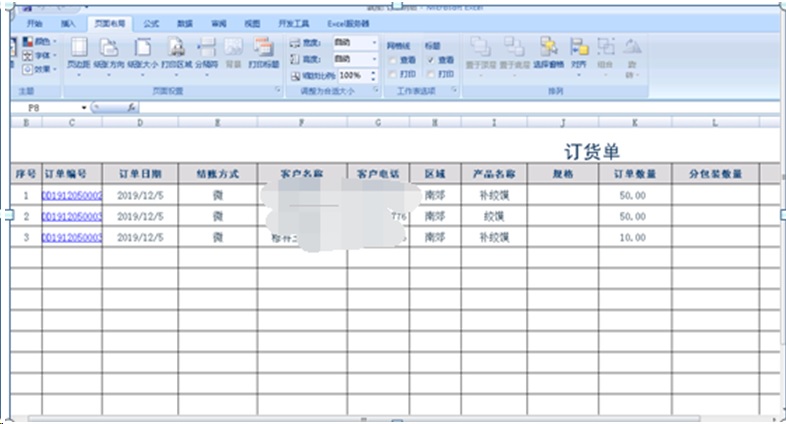Screen dimensions: 786x424
Task: Expand the 宽度 (Width) dropdown
Action: click(375, 44)
